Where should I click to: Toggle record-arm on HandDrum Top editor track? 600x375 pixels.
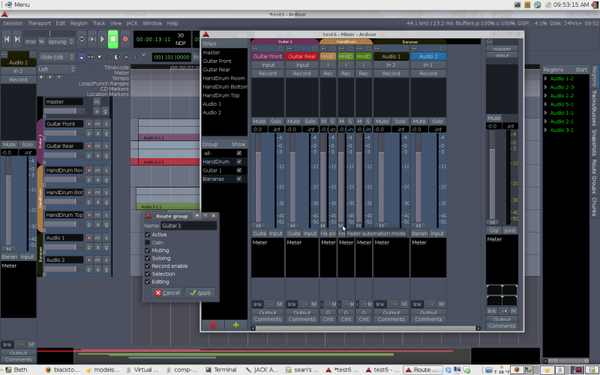point(89,215)
